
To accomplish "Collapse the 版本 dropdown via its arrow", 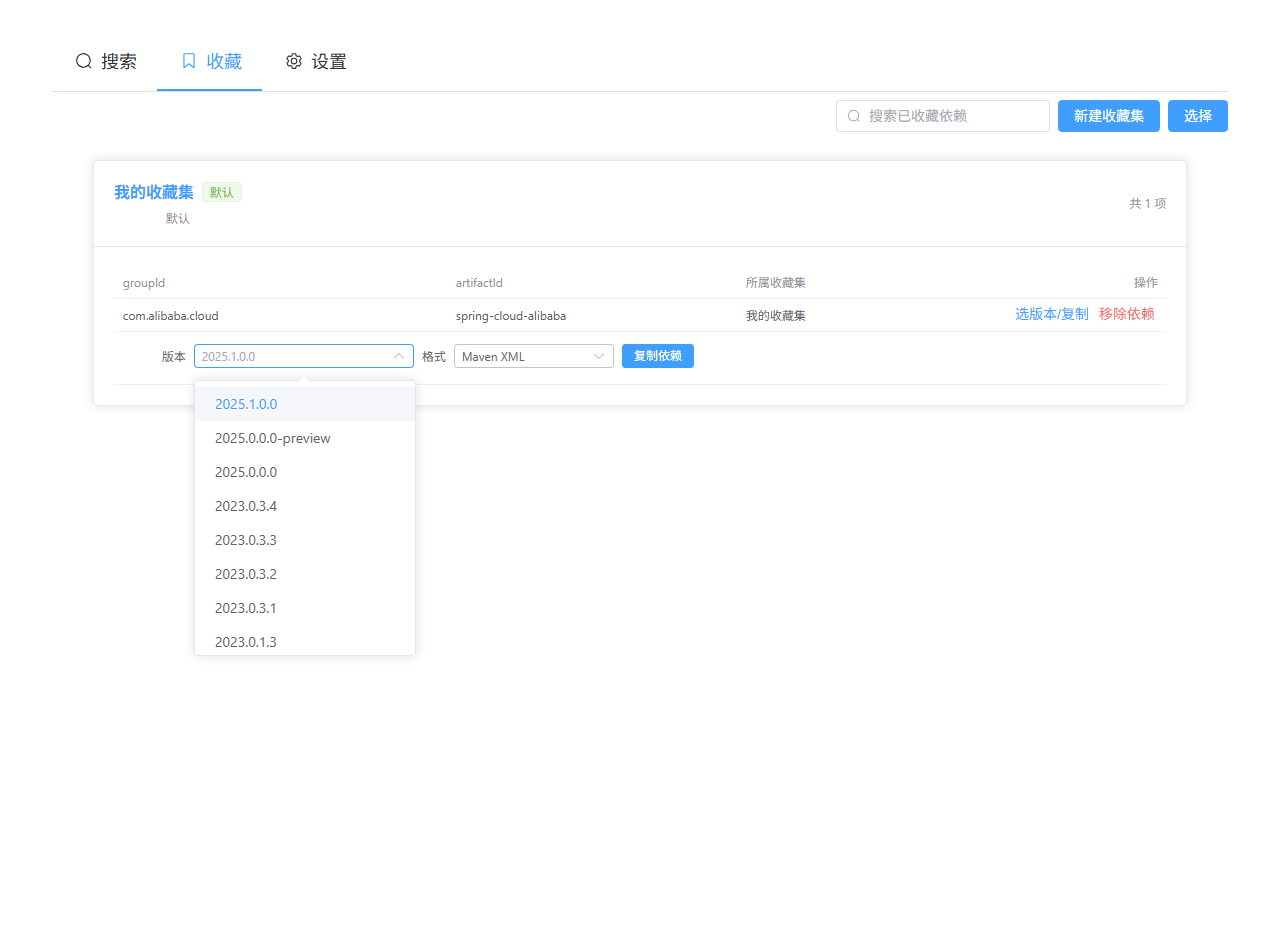I will [x=399, y=356].
